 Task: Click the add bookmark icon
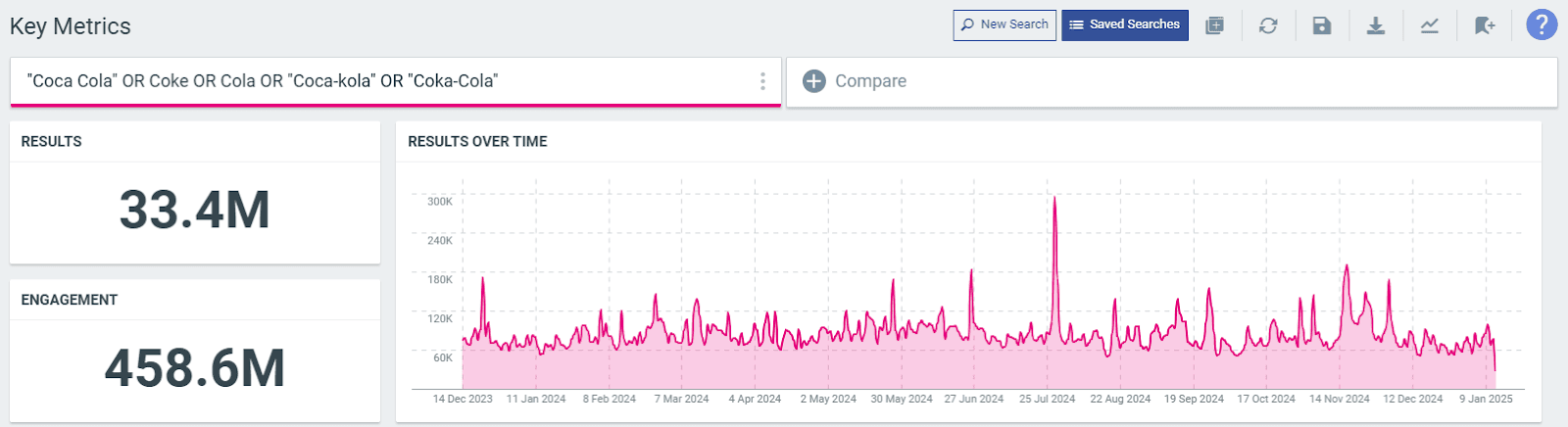1485,25
